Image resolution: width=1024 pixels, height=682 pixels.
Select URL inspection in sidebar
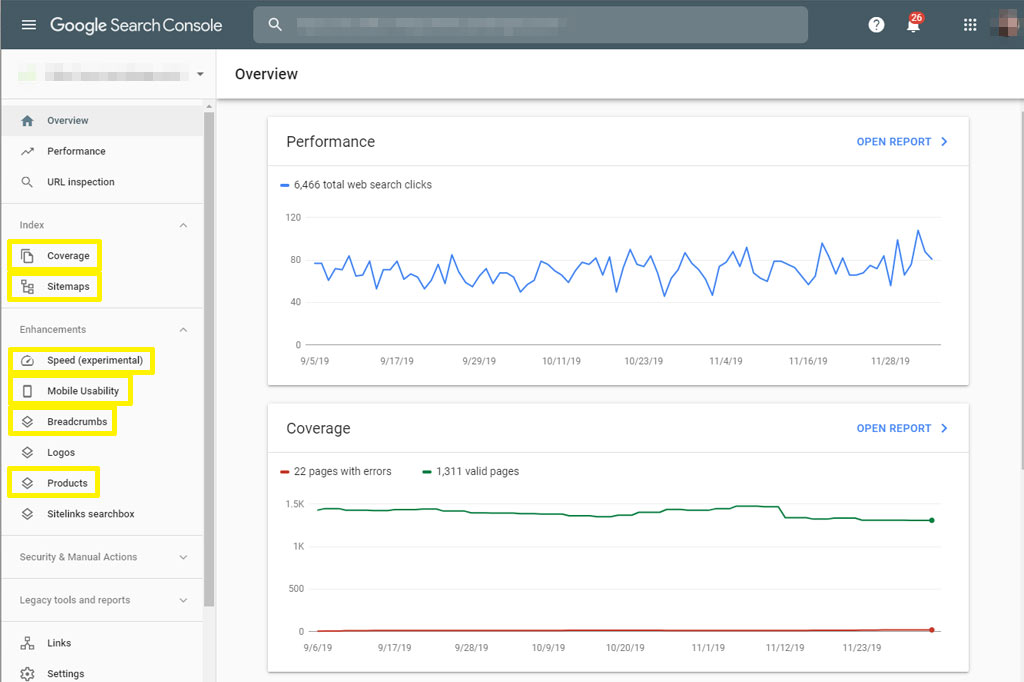(x=103, y=182)
